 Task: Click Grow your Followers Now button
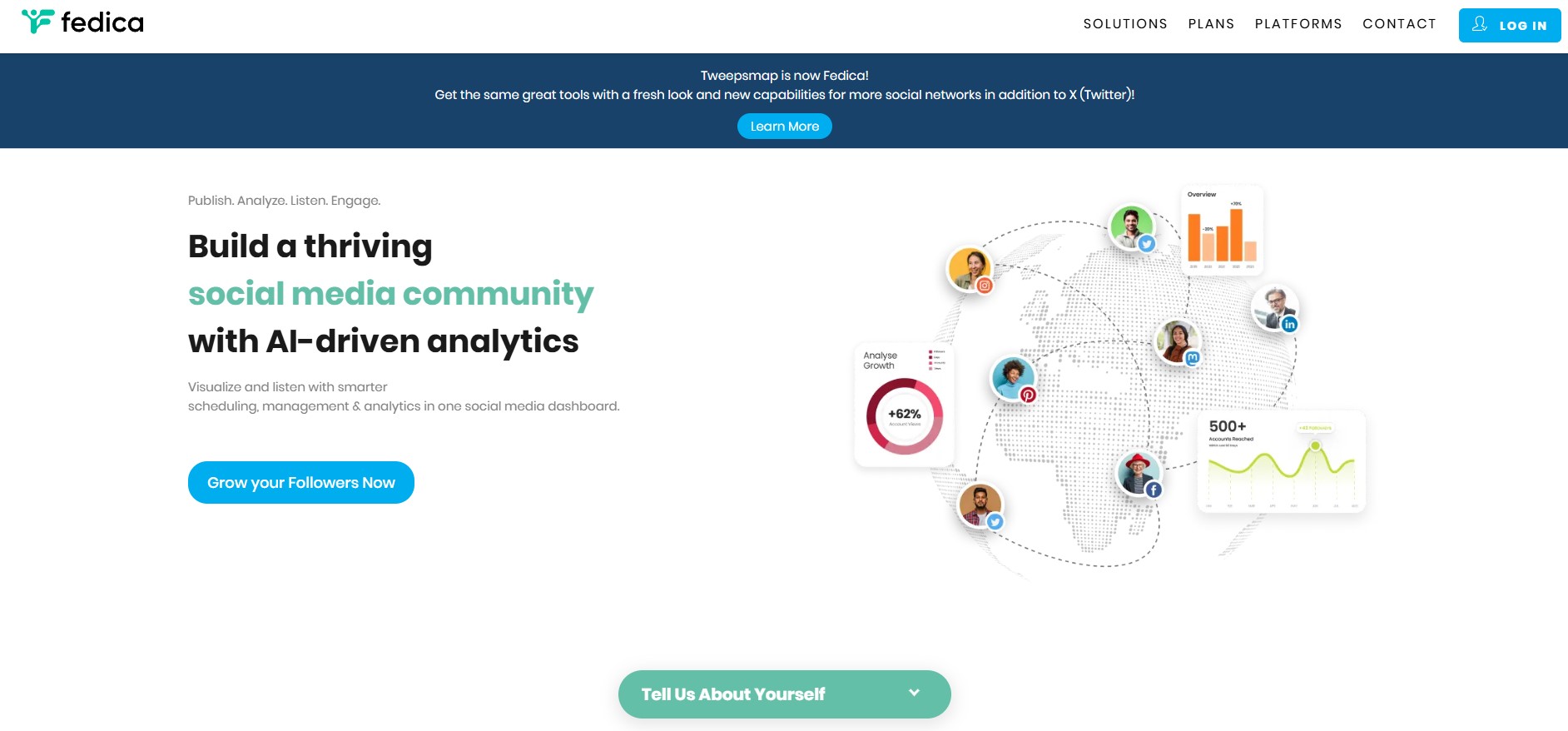(x=301, y=483)
